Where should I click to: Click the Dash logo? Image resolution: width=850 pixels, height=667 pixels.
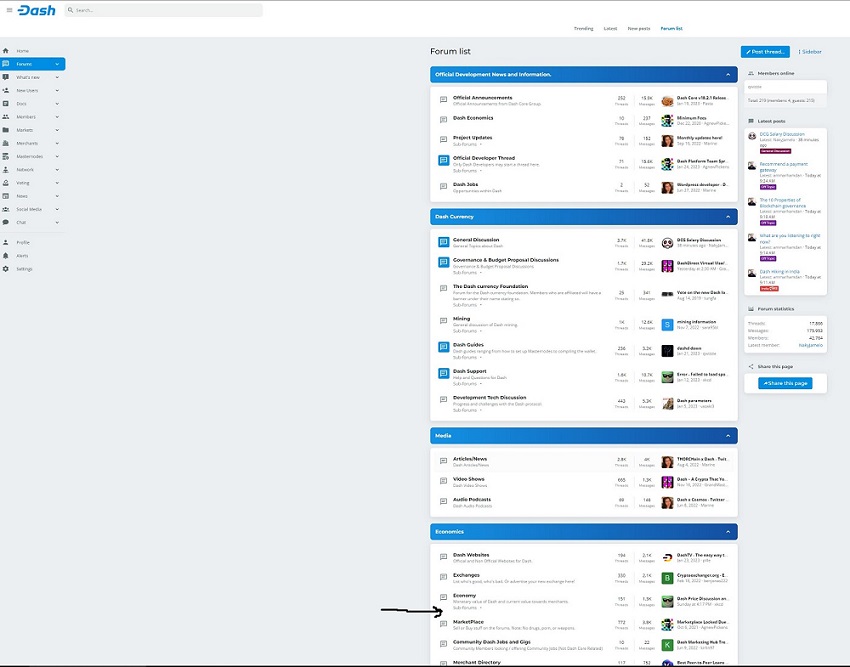pos(36,10)
